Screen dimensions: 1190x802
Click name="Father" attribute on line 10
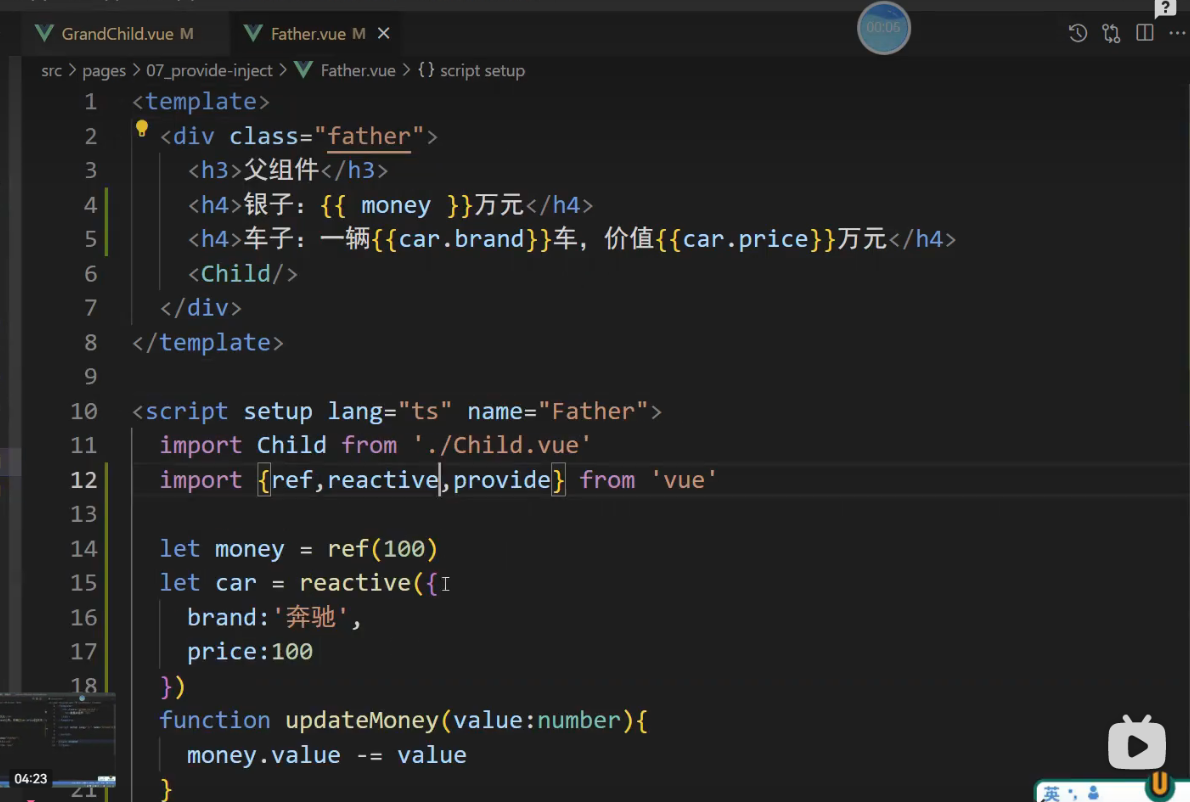pos(557,411)
